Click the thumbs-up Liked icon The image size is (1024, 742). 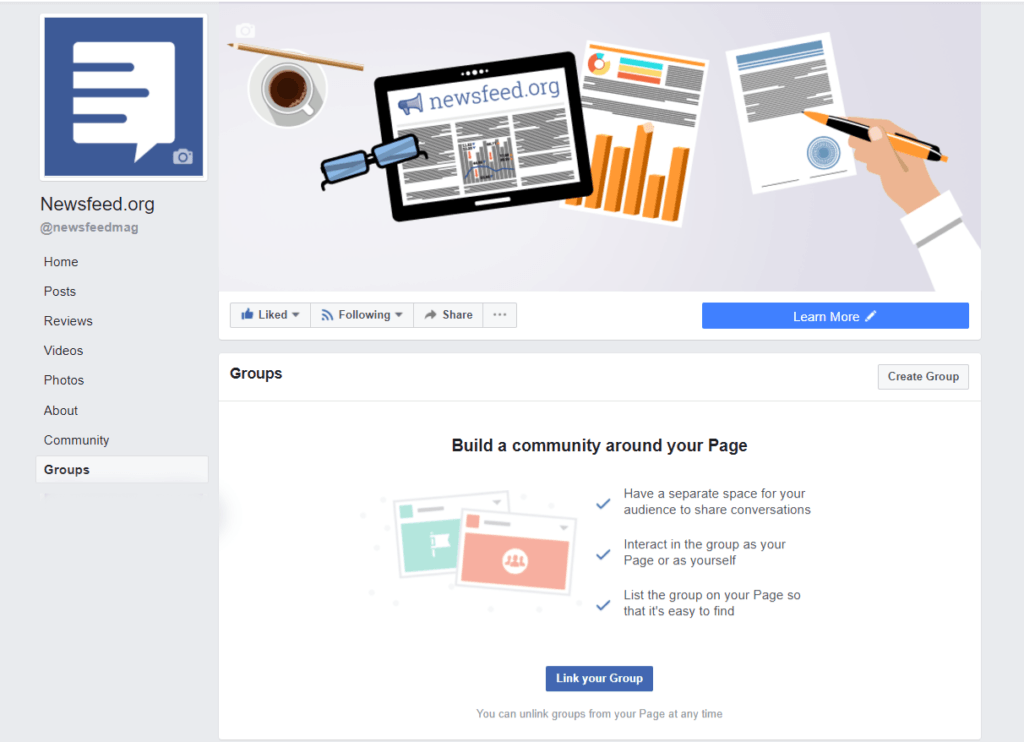[248, 314]
